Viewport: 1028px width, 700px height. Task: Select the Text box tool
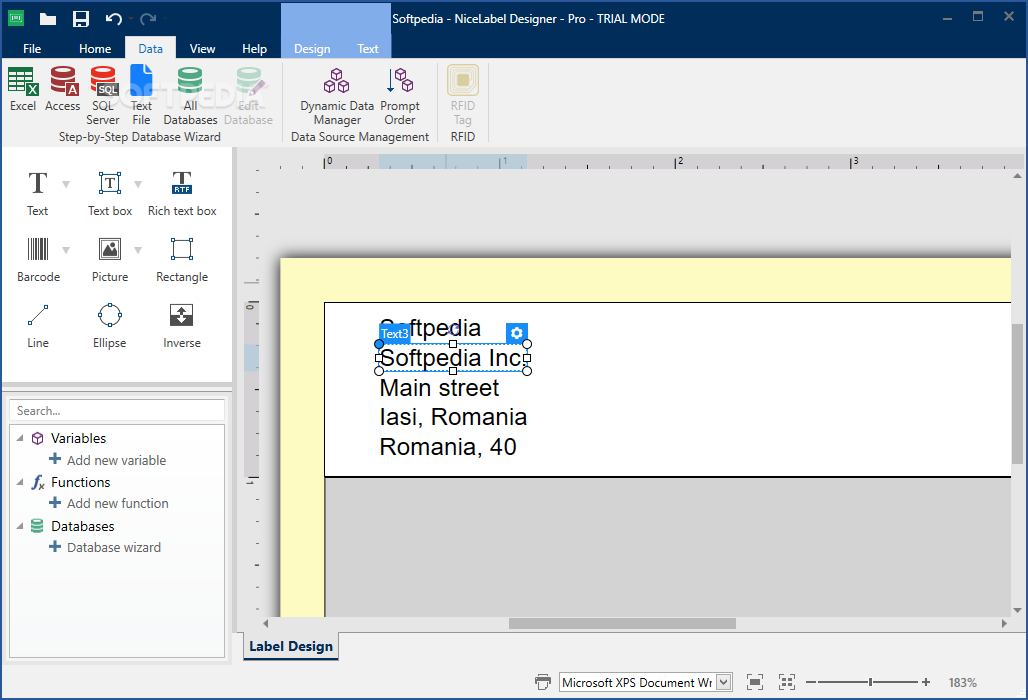point(109,193)
